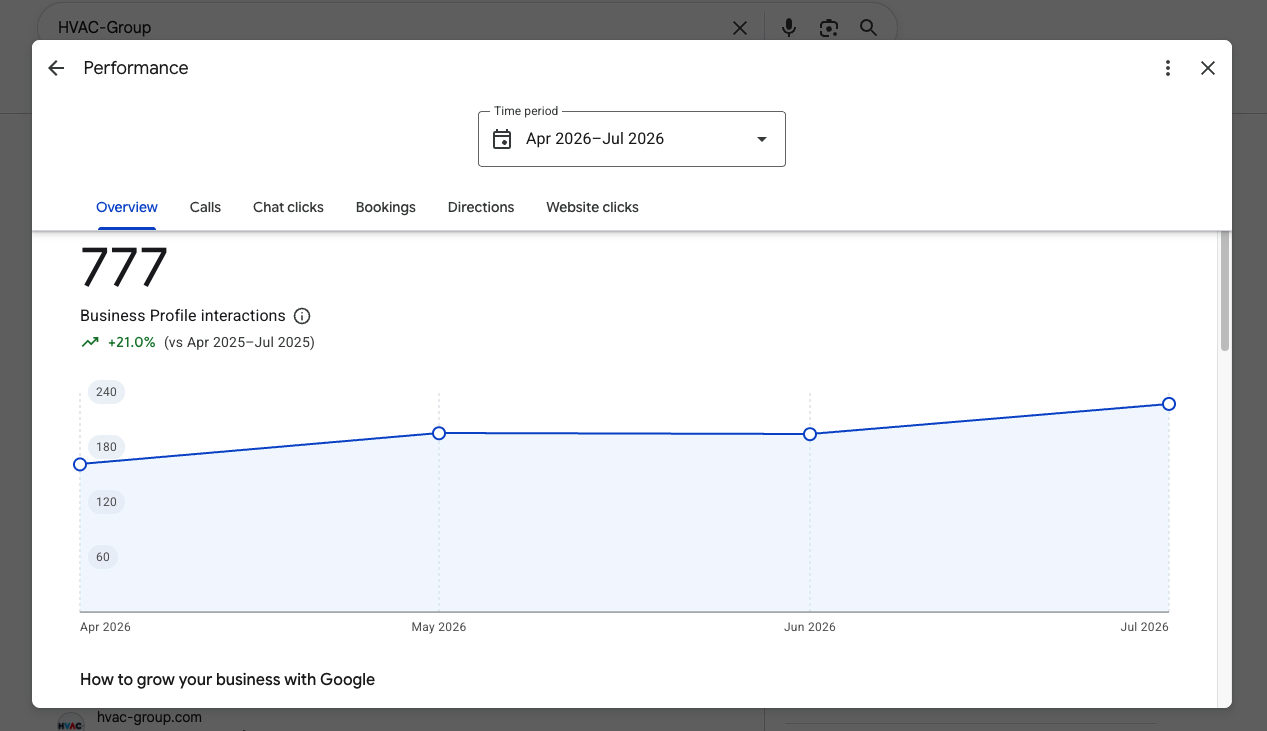Clear the HVAC-Group search query
Image resolution: width=1267 pixels, height=731 pixels.
point(740,28)
